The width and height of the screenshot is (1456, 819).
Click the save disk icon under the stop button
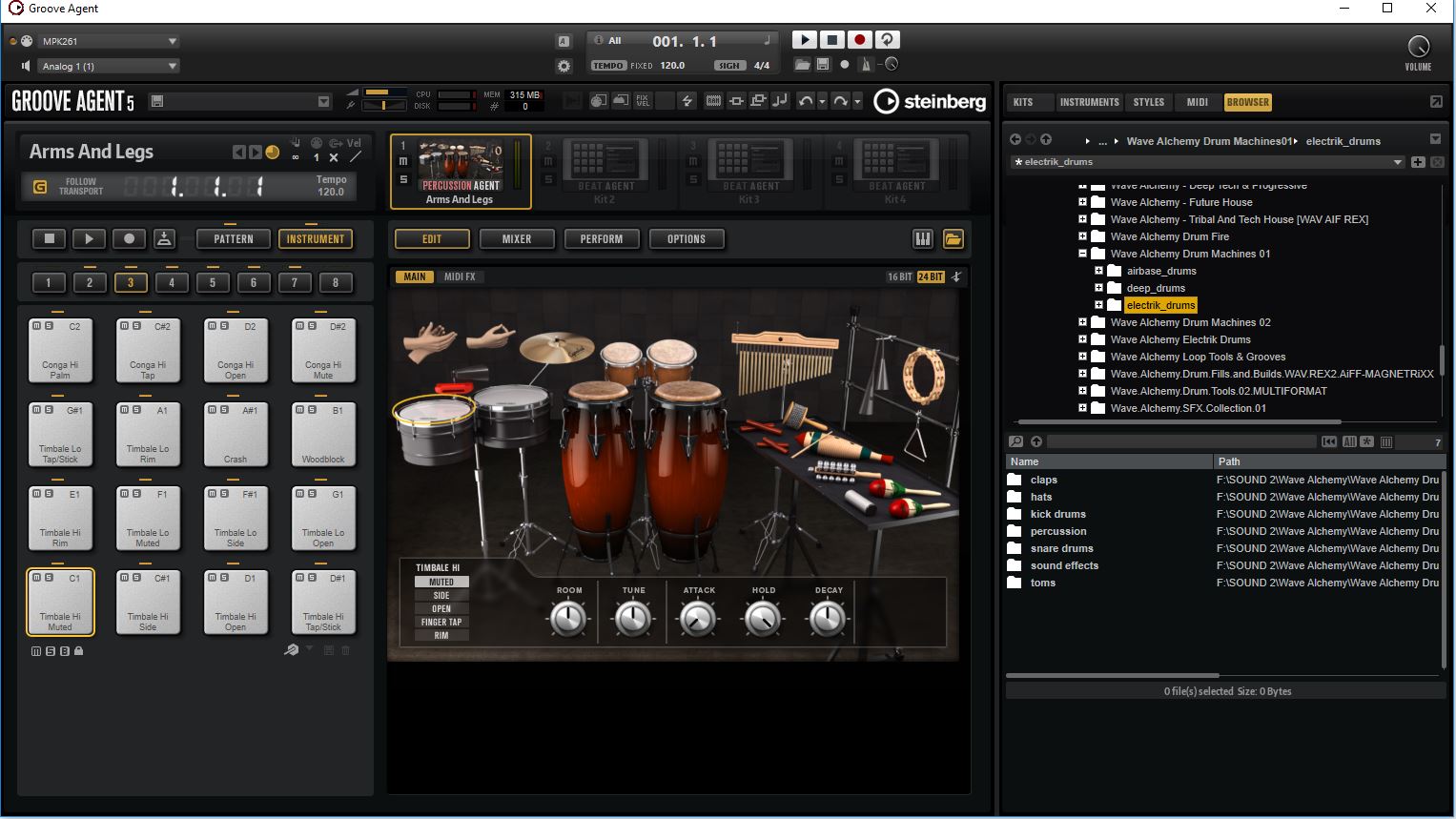tap(823, 64)
